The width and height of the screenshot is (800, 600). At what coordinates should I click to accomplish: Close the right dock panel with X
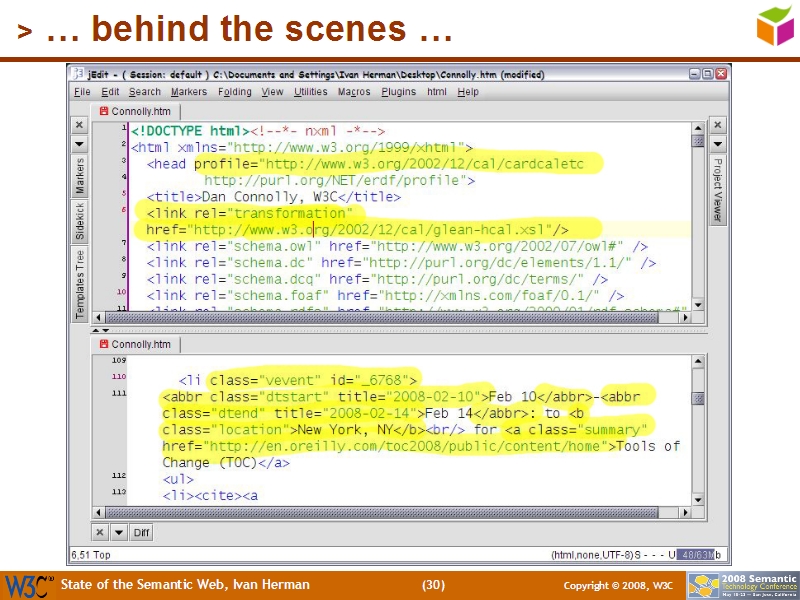pyautogui.click(x=717, y=126)
